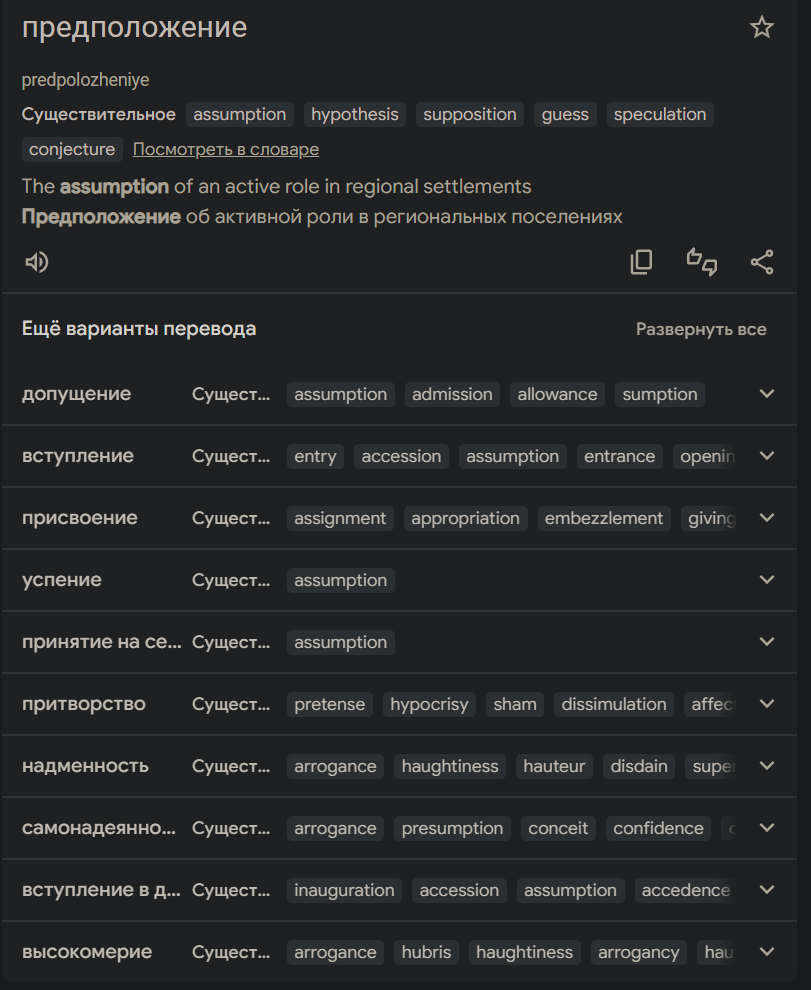Play pronunciation with the speaker icon
Screen dimensions: 811x990
tap(37, 262)
